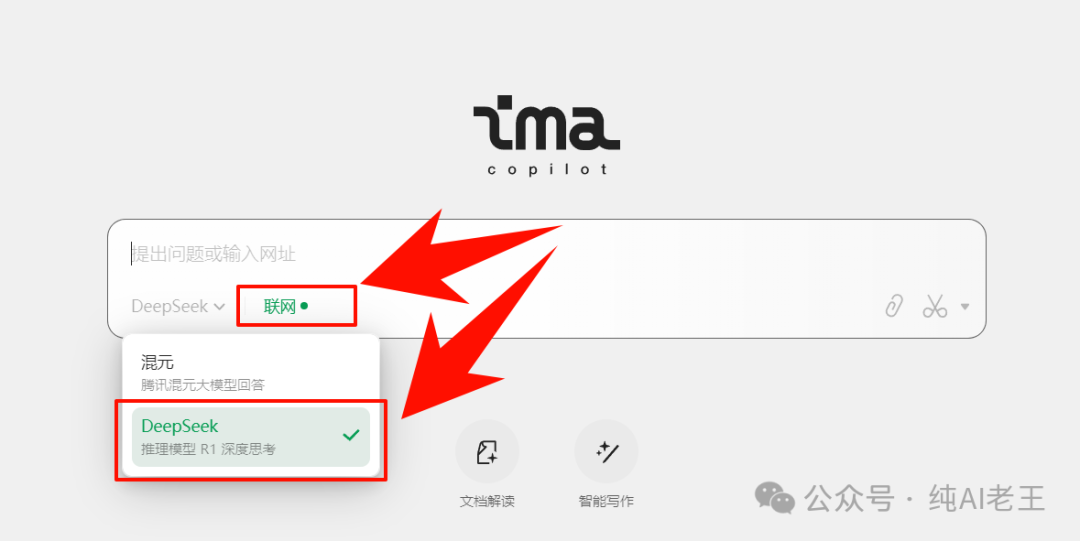
Task: Click the green dot next to 联网
Action: tap(304, 306)
